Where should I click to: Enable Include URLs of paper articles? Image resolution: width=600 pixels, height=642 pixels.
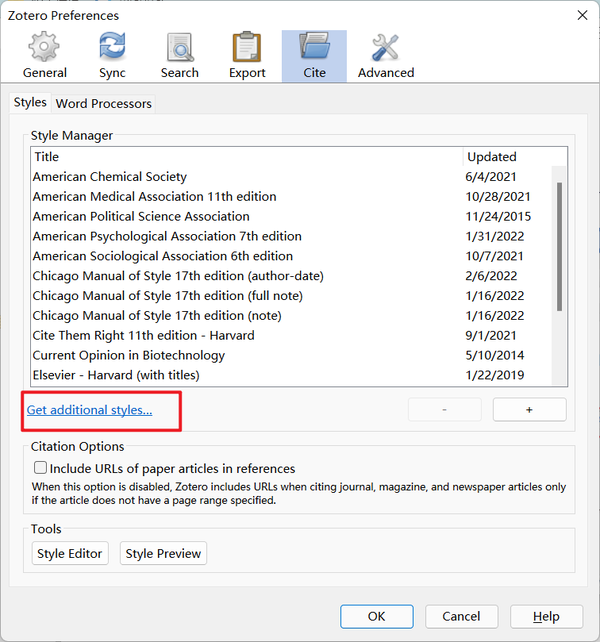tap(41, 468)
